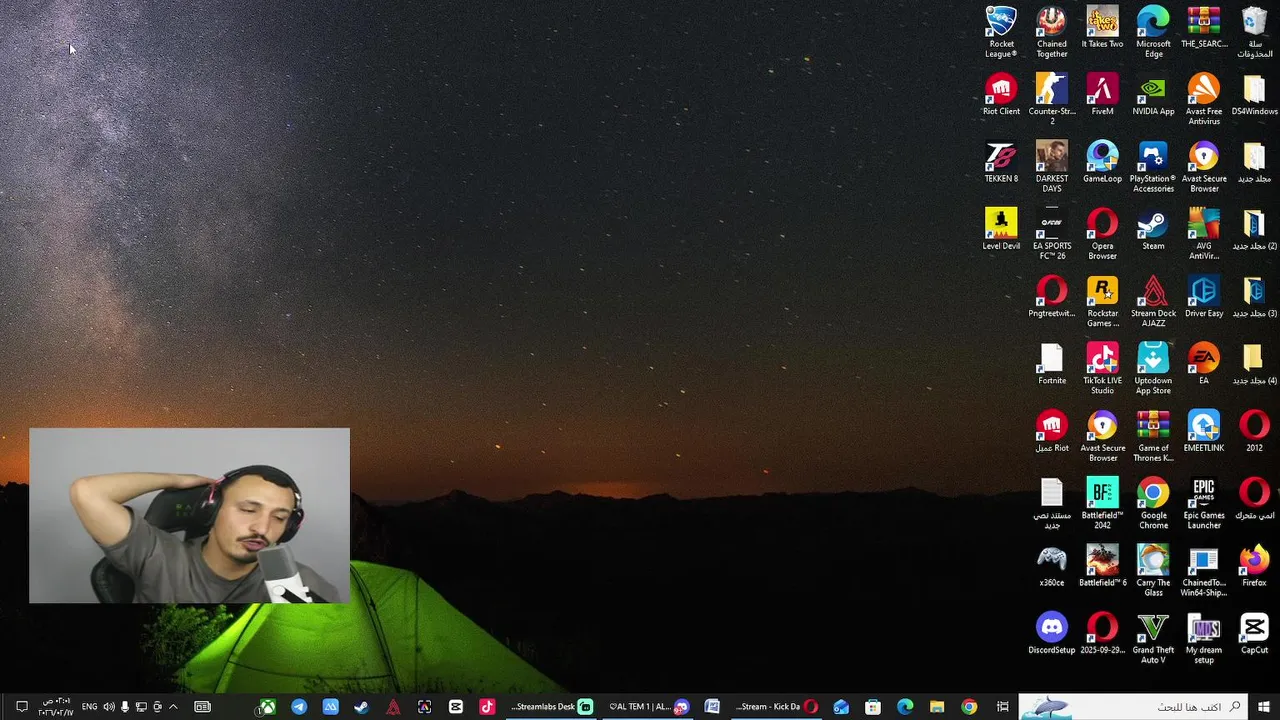Open Task View on the taskbar

(x=1002, y=707)
